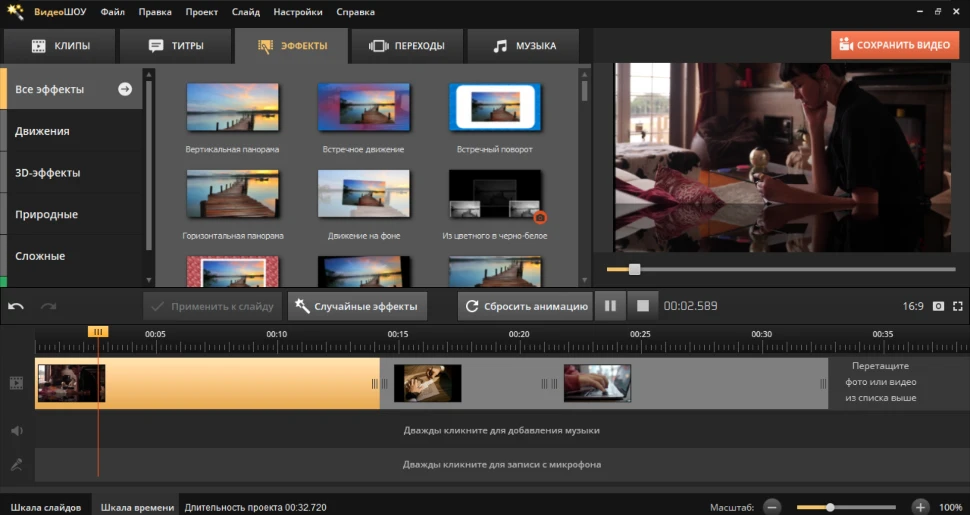Click Случайные эффекты button
Image resolution: width=970 pixels, height=515 pixels.
[x=357, y=306]
